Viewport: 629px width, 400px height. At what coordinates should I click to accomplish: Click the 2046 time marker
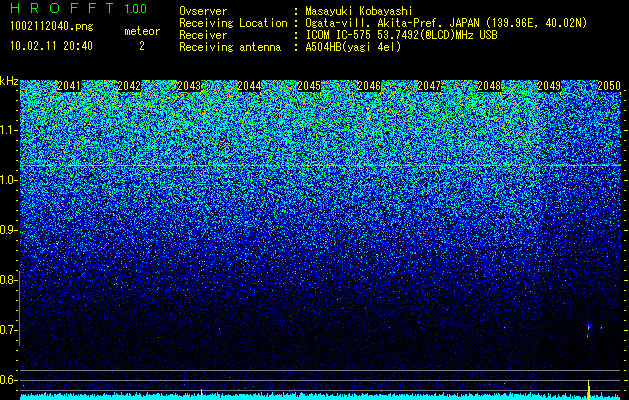pyautogui.click(x=369, y=86)
